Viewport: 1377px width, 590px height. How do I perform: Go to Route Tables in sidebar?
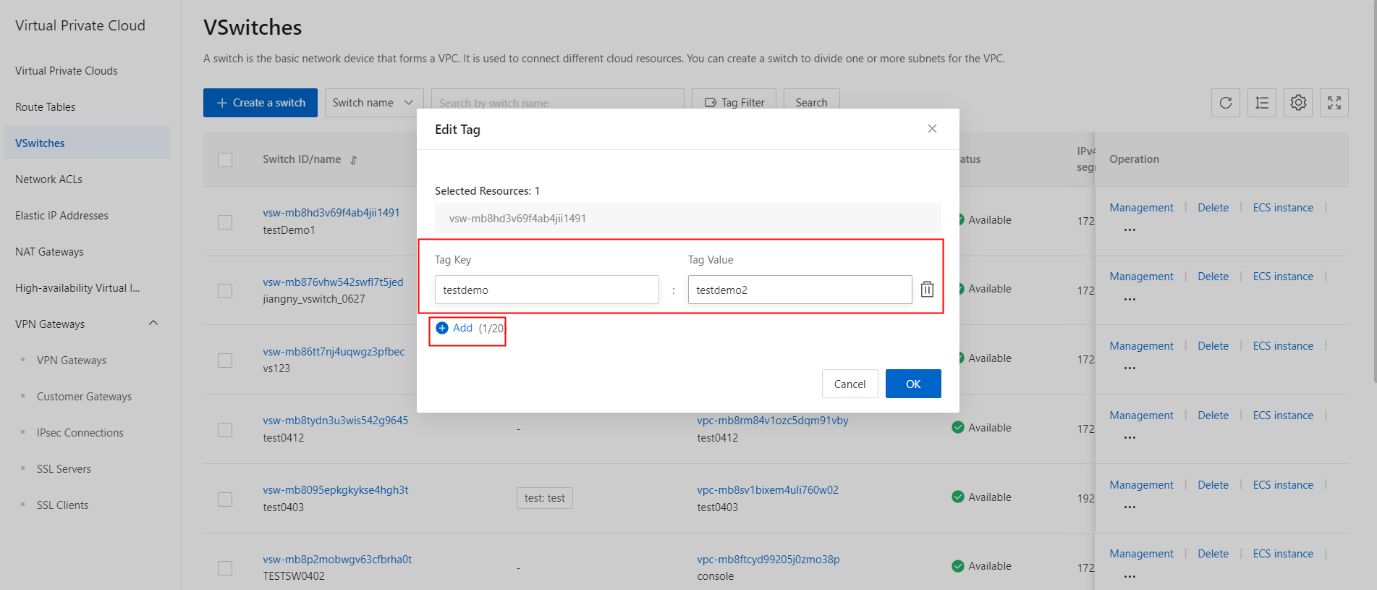coord(46,107)
